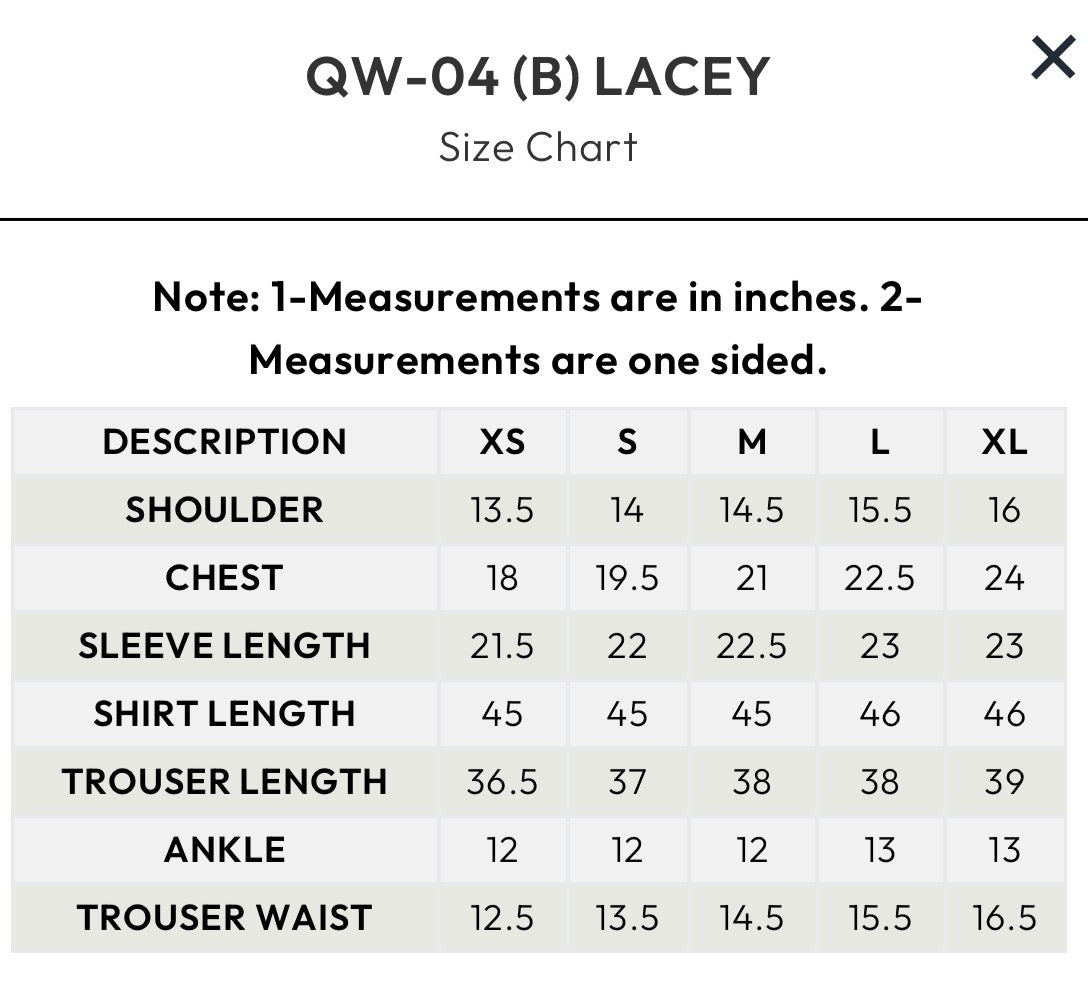Click the CHEST row label
Image resolution: width=1088 pixels, height=1002 pixels.
(x=224, y=578)
